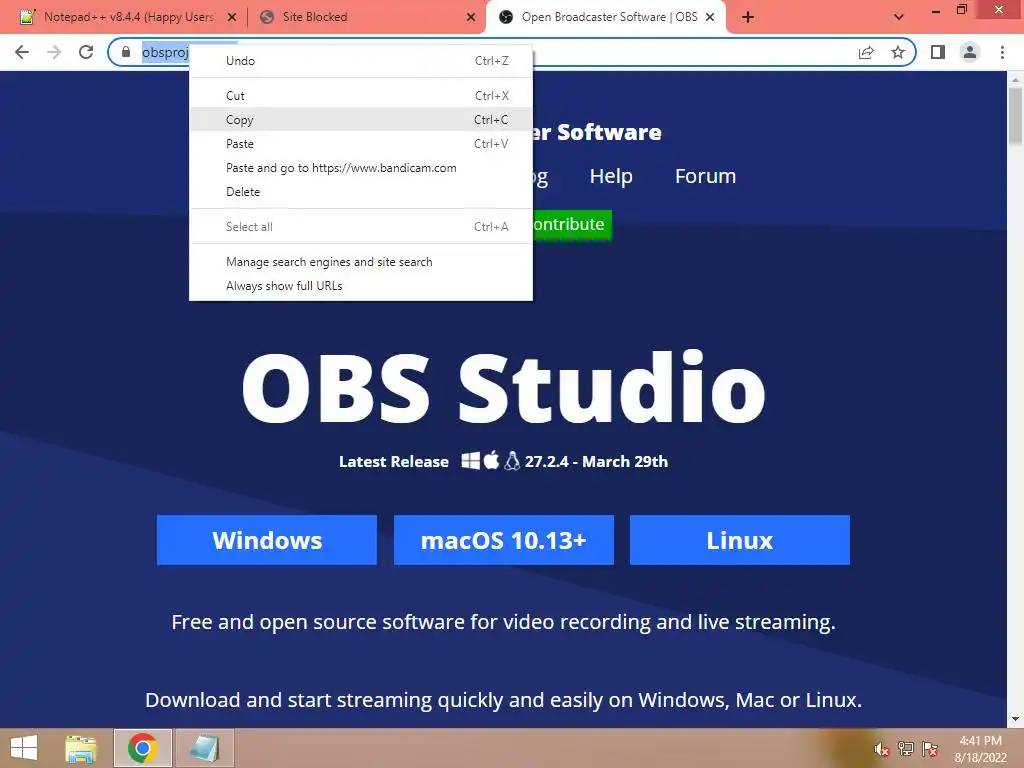1024x768 pixels.
Task: Open the Windows Start button
Action: click(24, 748)
